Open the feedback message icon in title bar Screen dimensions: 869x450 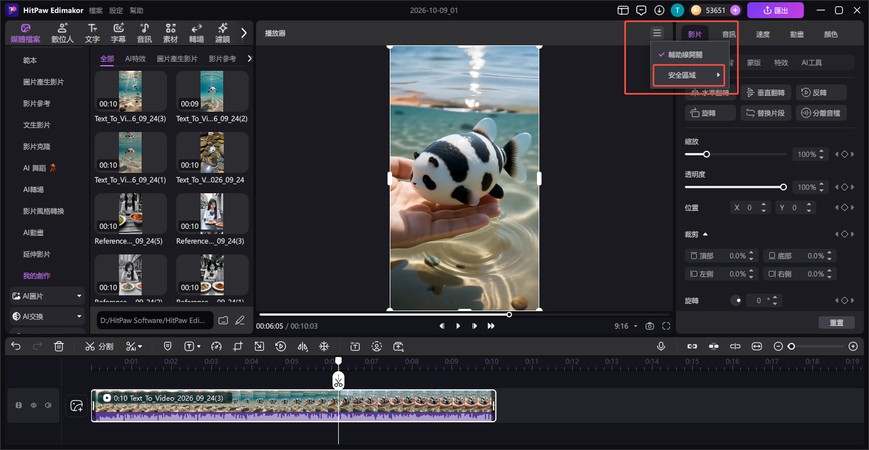pos(641,10)
